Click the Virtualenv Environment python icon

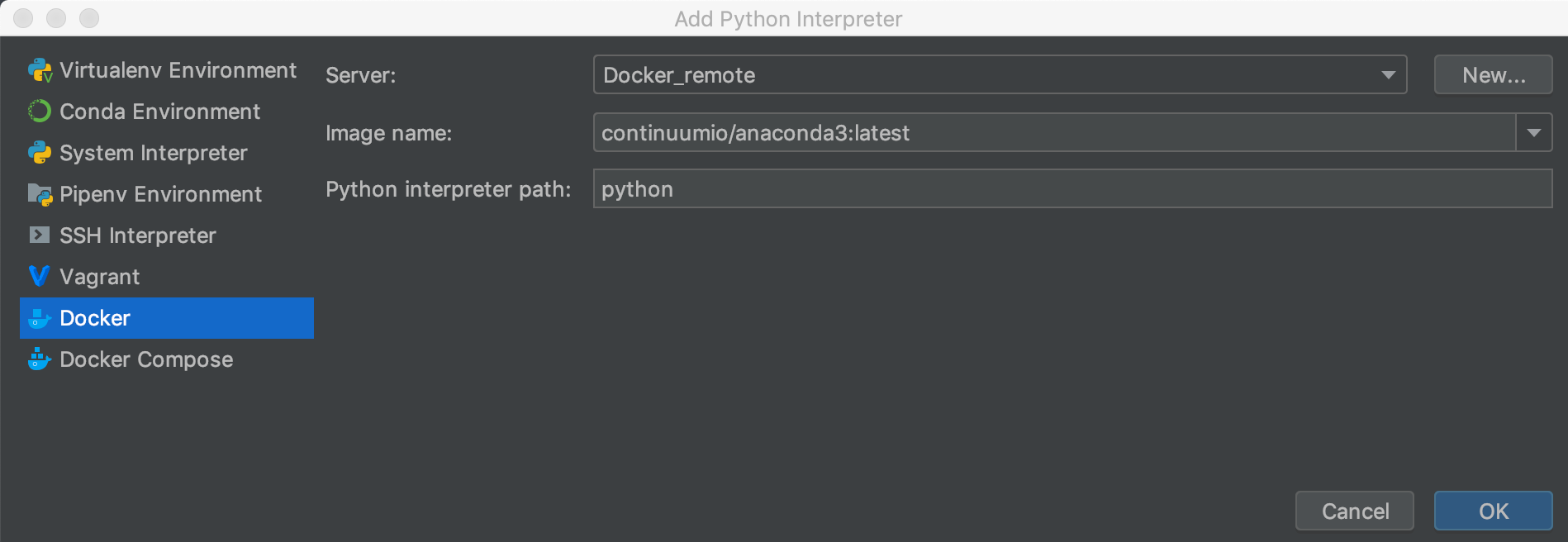40,70
